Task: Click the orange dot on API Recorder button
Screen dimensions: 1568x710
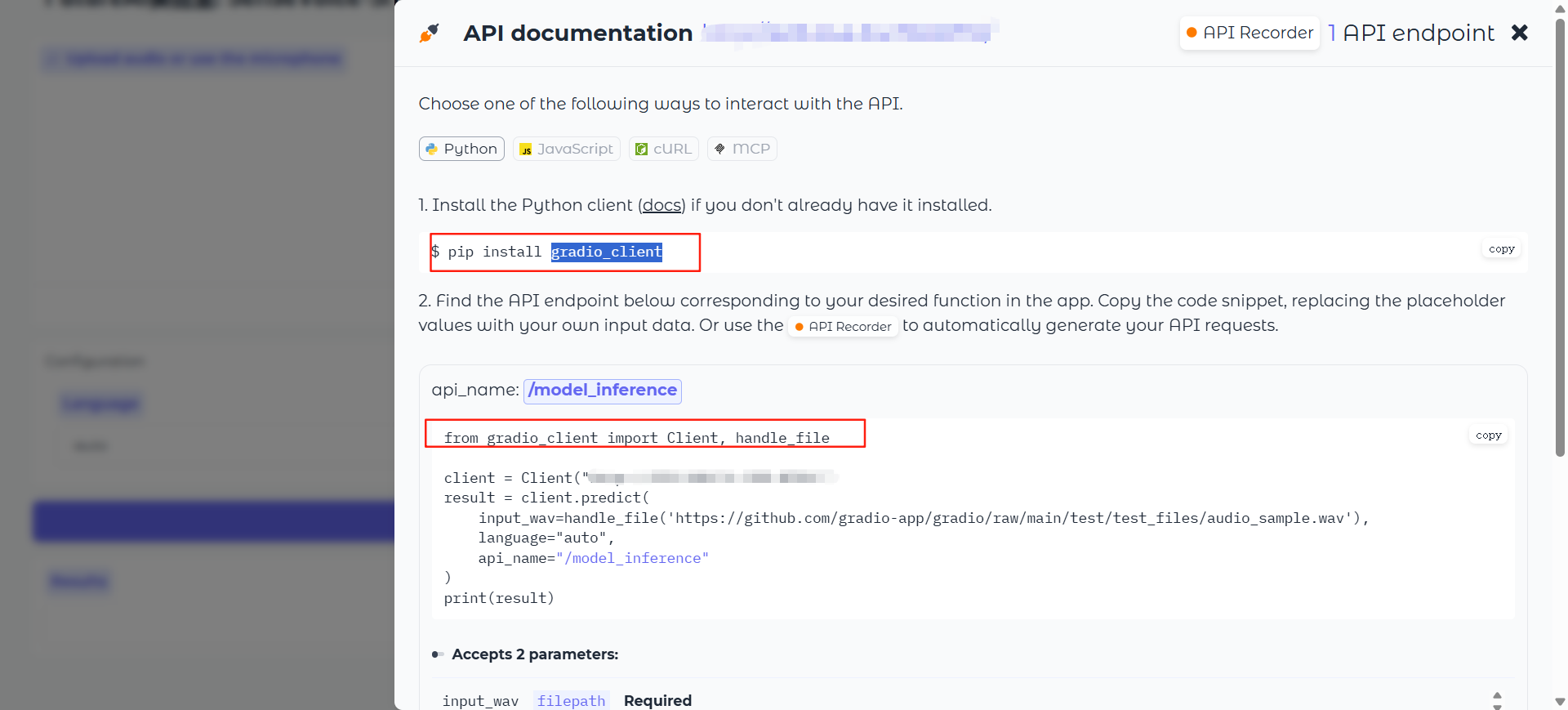Action: coord(1192,33)
